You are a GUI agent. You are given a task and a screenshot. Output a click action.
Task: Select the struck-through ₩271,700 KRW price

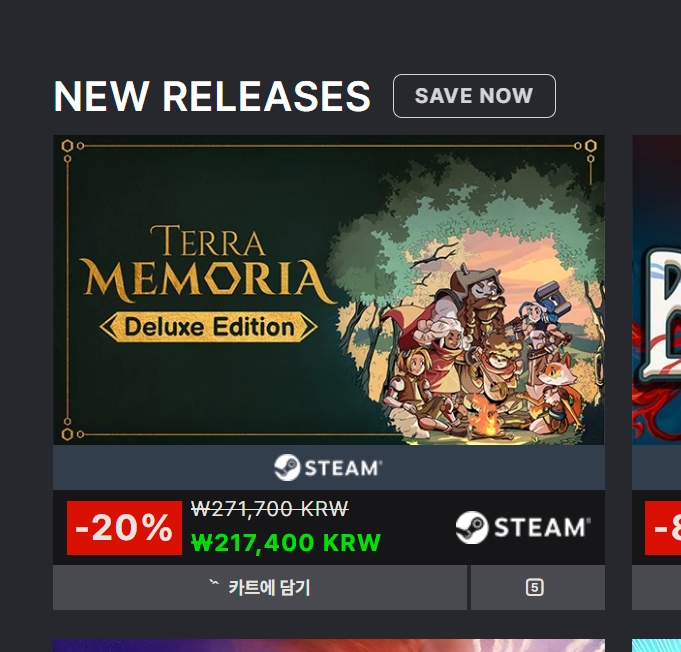[270, 509]
